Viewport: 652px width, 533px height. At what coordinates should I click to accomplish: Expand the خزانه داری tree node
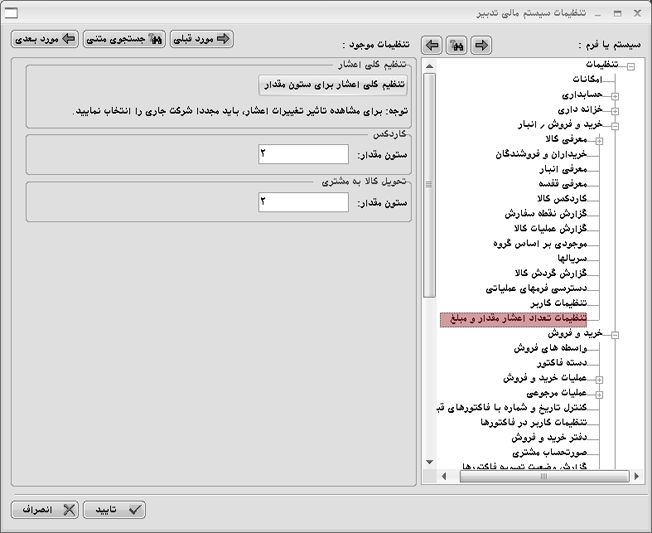615,110
